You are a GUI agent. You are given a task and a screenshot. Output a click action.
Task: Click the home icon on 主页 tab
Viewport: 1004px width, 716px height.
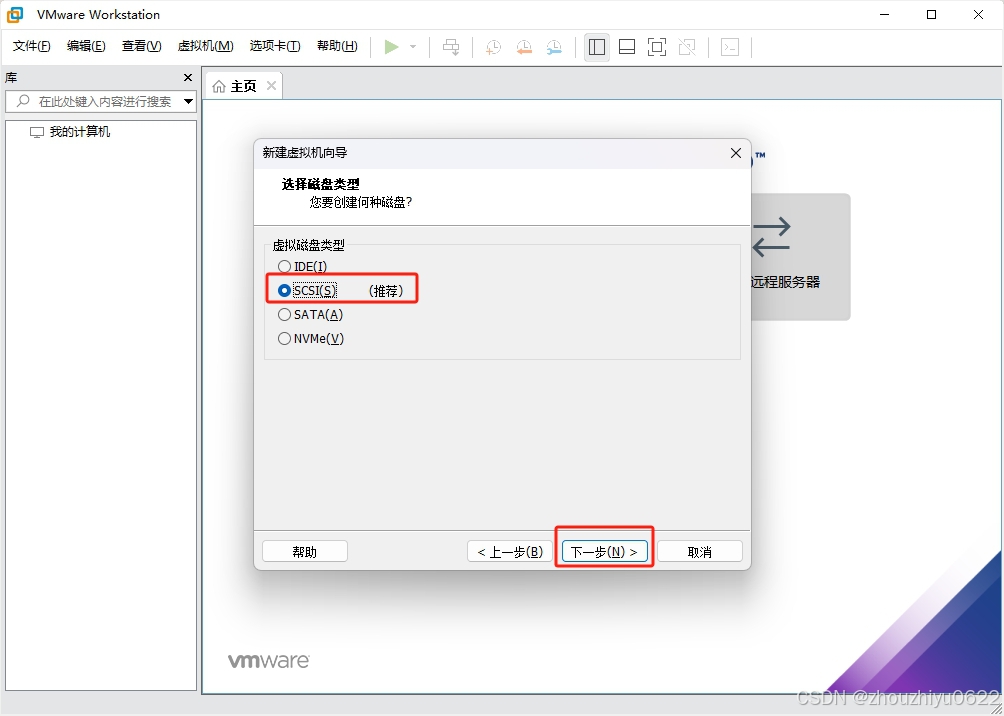click(219, 86)
